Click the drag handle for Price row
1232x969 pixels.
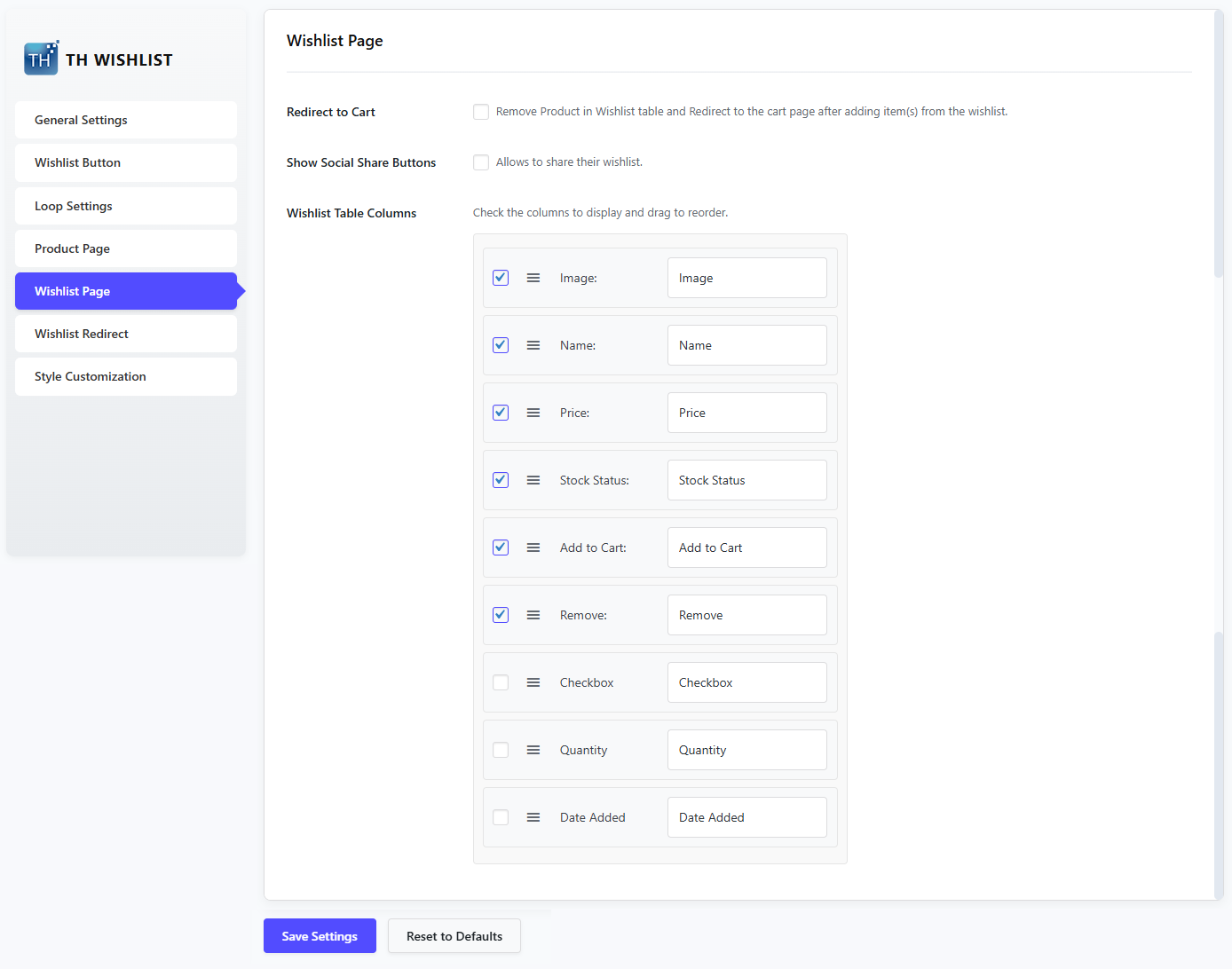[533, 413]
